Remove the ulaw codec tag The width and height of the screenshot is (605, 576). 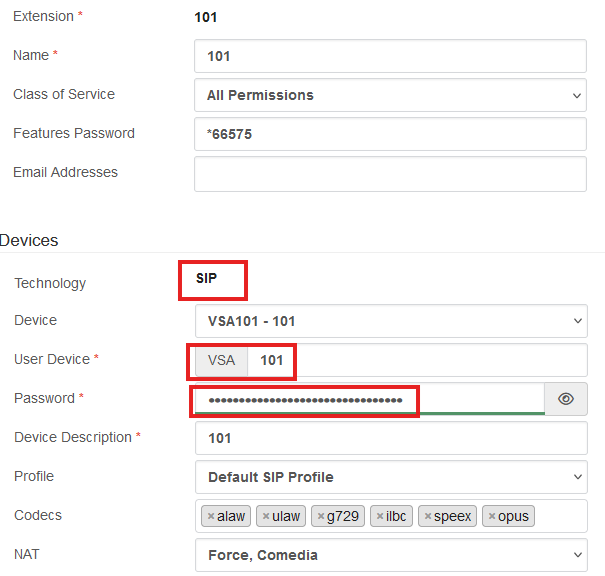[x=266, y=516]
